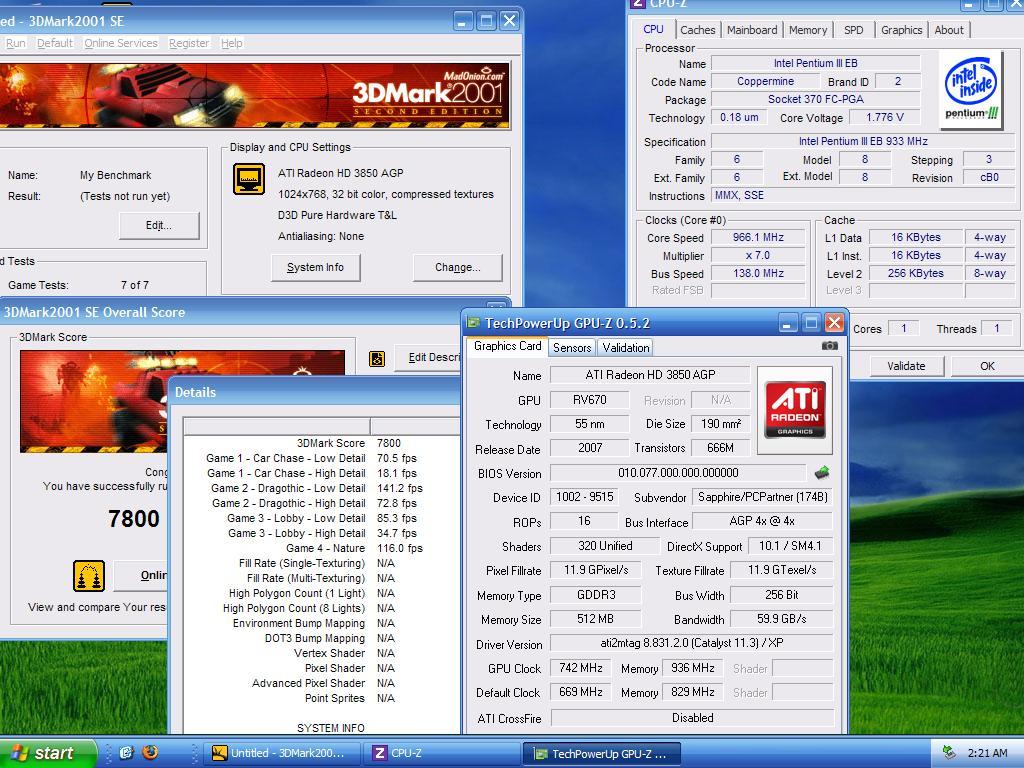Switch to the About tab in CPU-Z

coord(949,30)
